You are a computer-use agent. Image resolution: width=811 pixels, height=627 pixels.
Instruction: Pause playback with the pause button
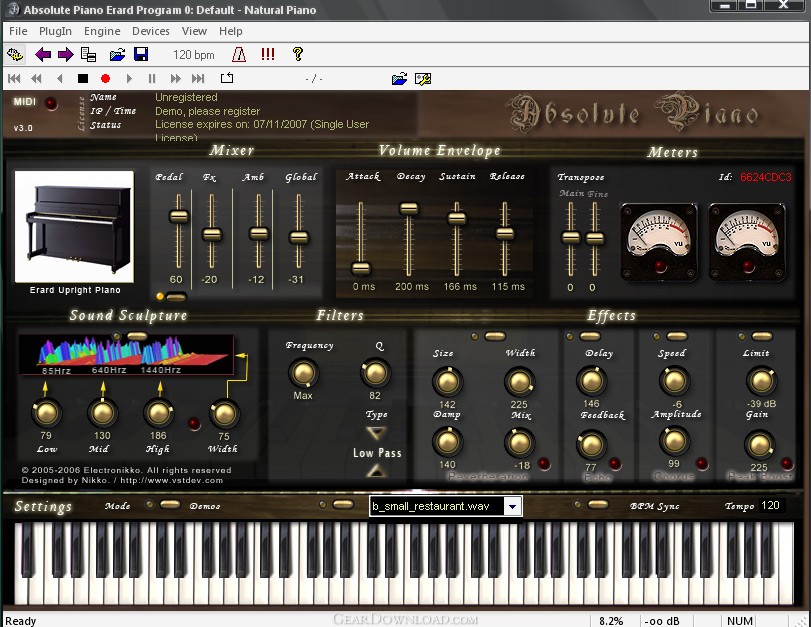(x=152, y=79)
